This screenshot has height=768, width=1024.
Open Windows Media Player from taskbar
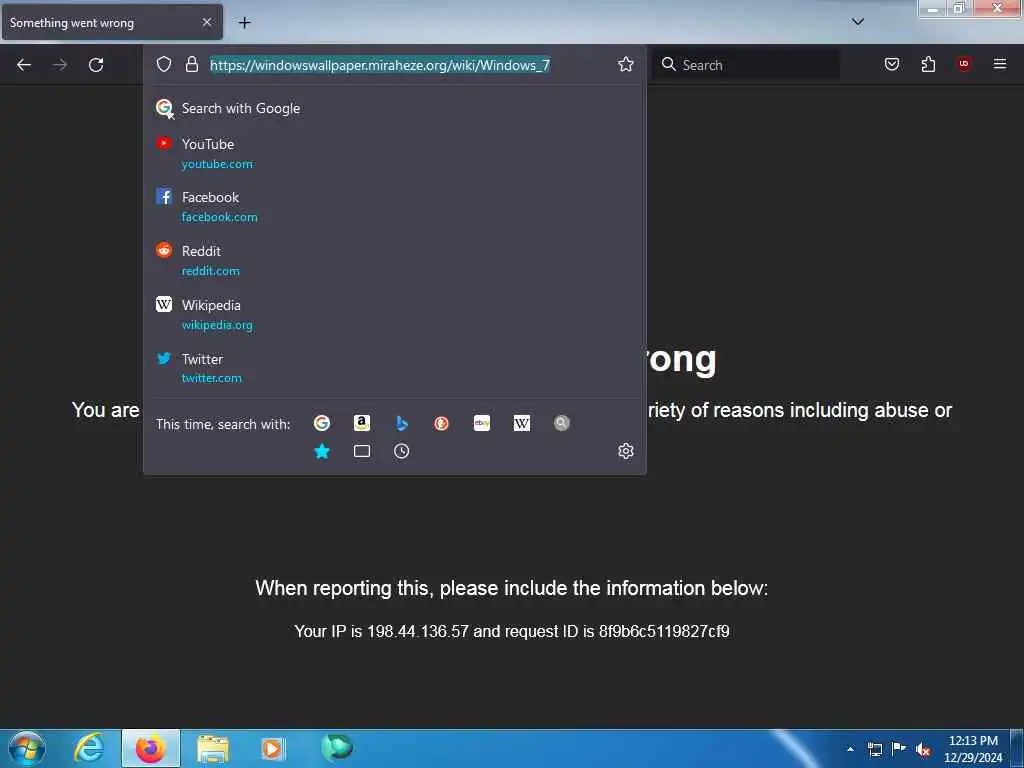273,748
